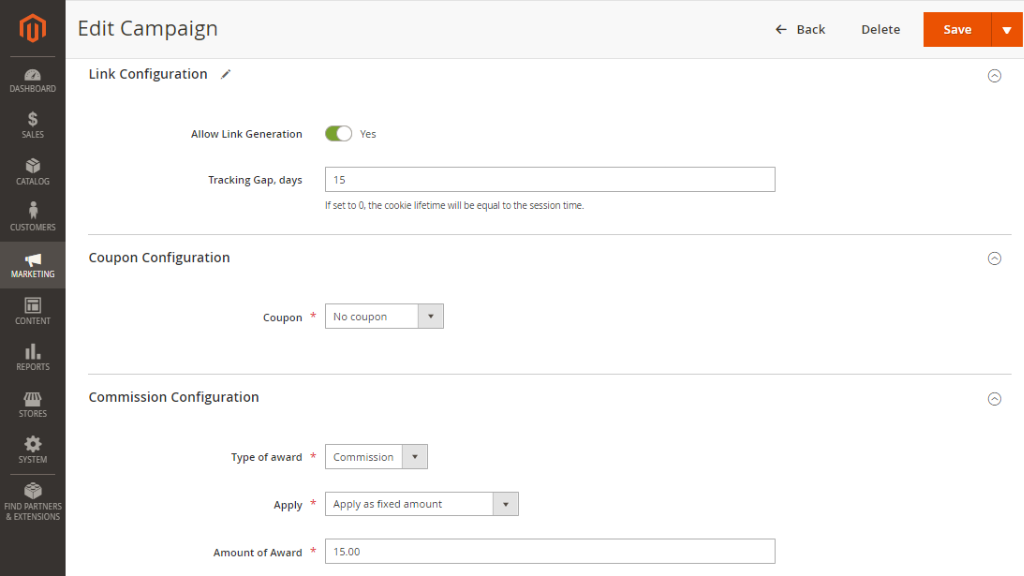Screen dimensions: 1024x576
Task: Click the 'Allow Link Generation' label
Action: click(246, 134)
